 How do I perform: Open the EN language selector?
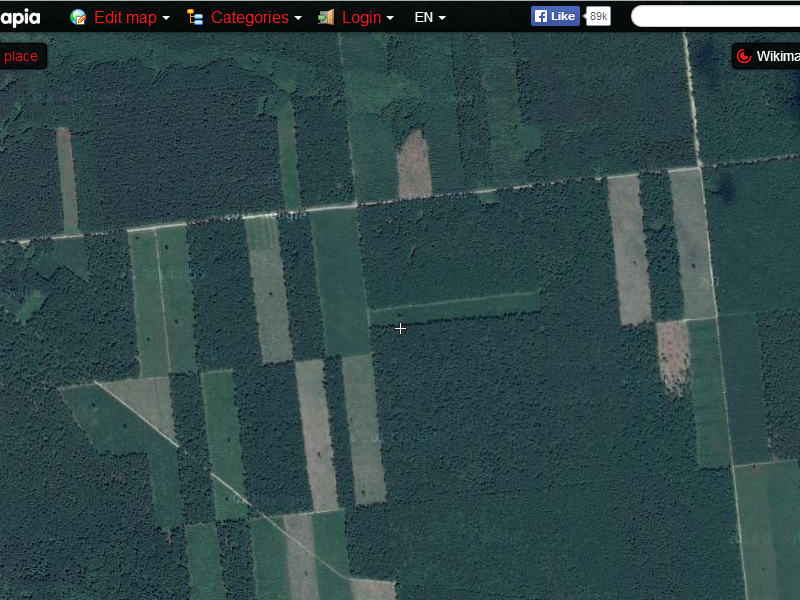tap(430, 17)
